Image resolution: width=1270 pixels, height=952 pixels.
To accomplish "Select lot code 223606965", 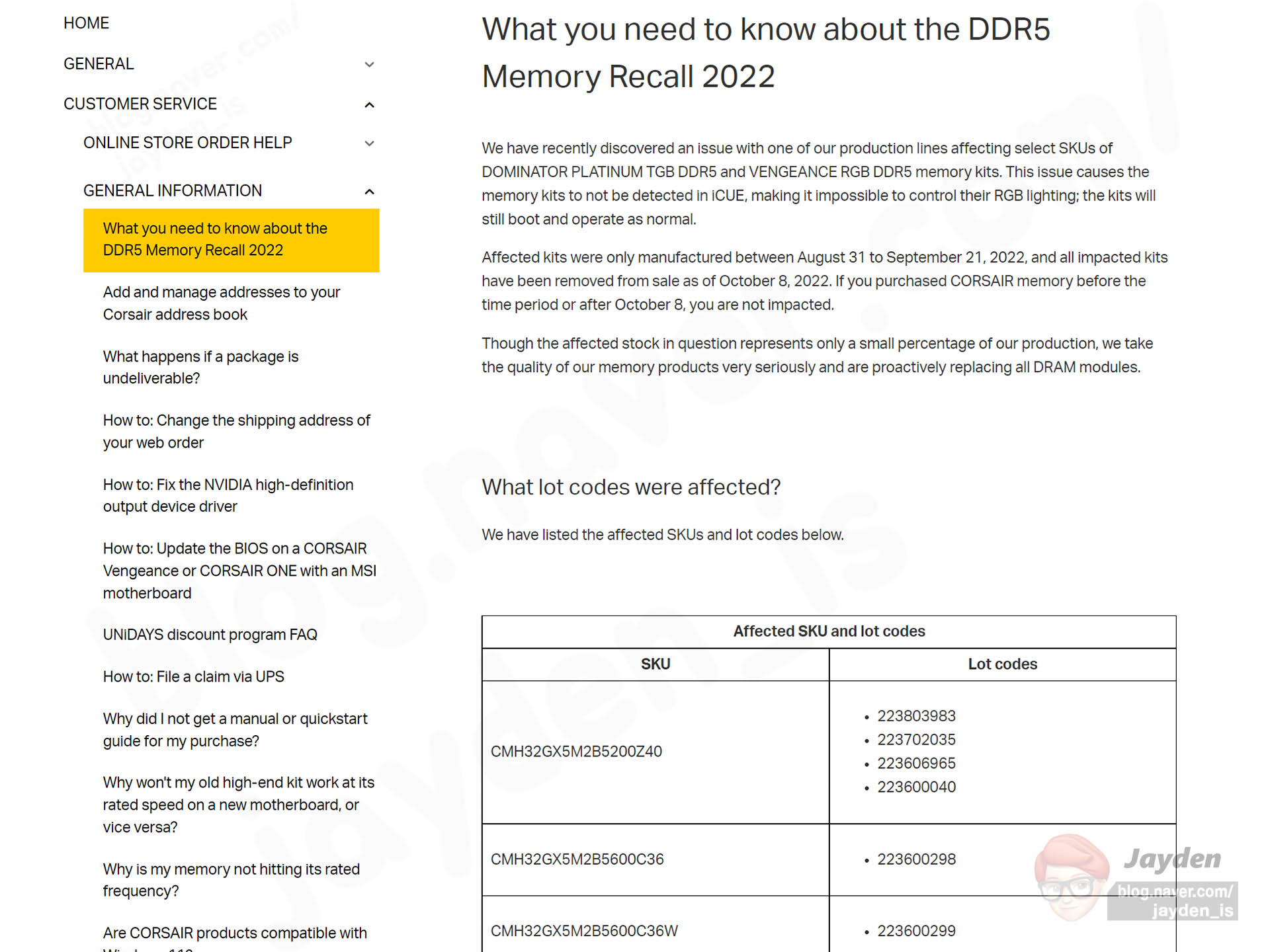I will click(916, 764).
